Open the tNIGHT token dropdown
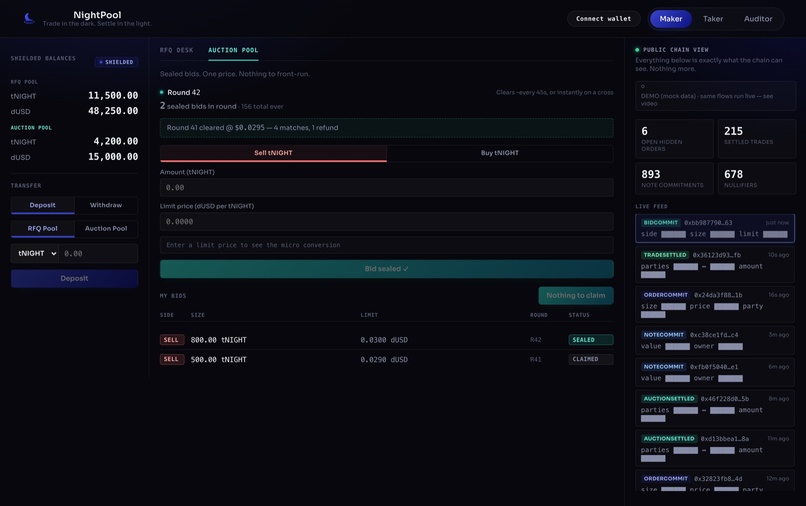The width and height of the screenshot is (806, 506). tap(35, 254)
